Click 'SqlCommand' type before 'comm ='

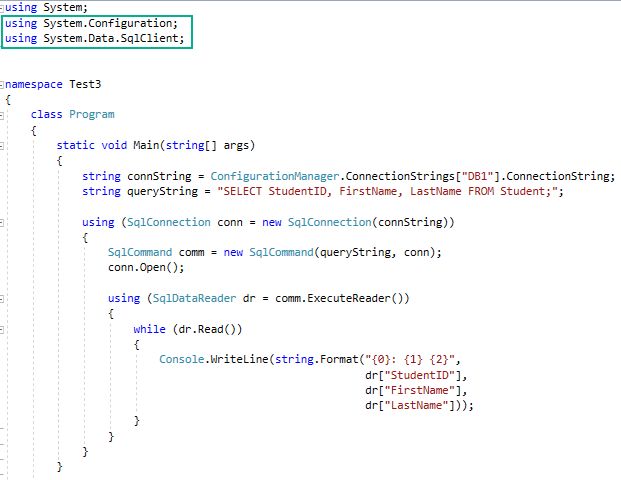tap(140, 252)
